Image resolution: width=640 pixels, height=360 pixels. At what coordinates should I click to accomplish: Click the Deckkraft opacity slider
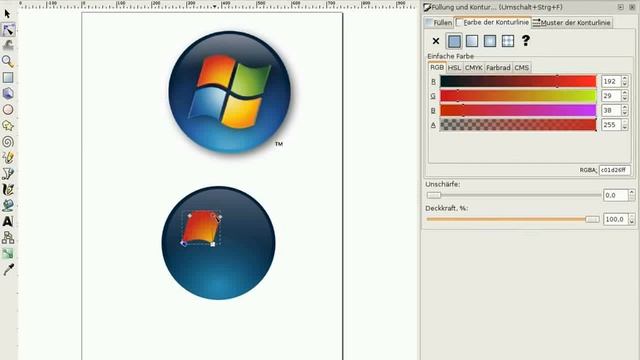(513, 220)
